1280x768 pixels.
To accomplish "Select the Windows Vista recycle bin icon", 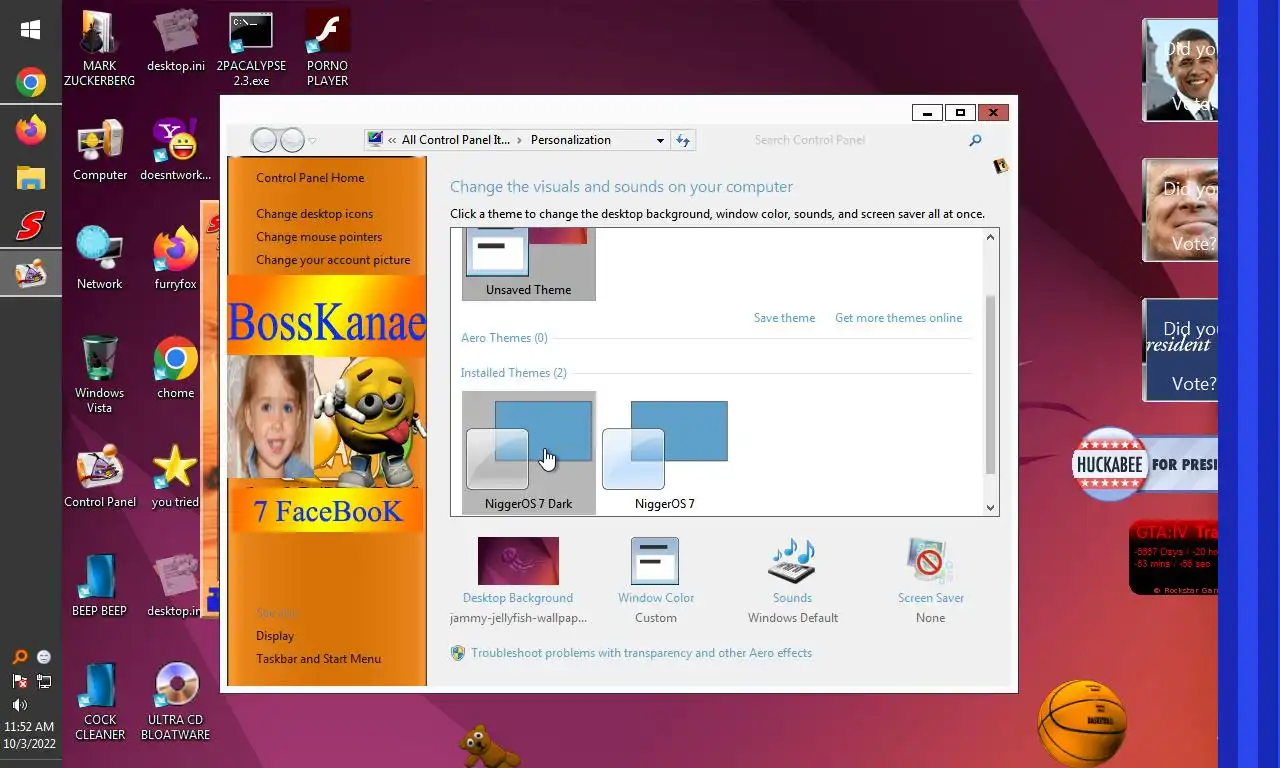I will (99, 374).
